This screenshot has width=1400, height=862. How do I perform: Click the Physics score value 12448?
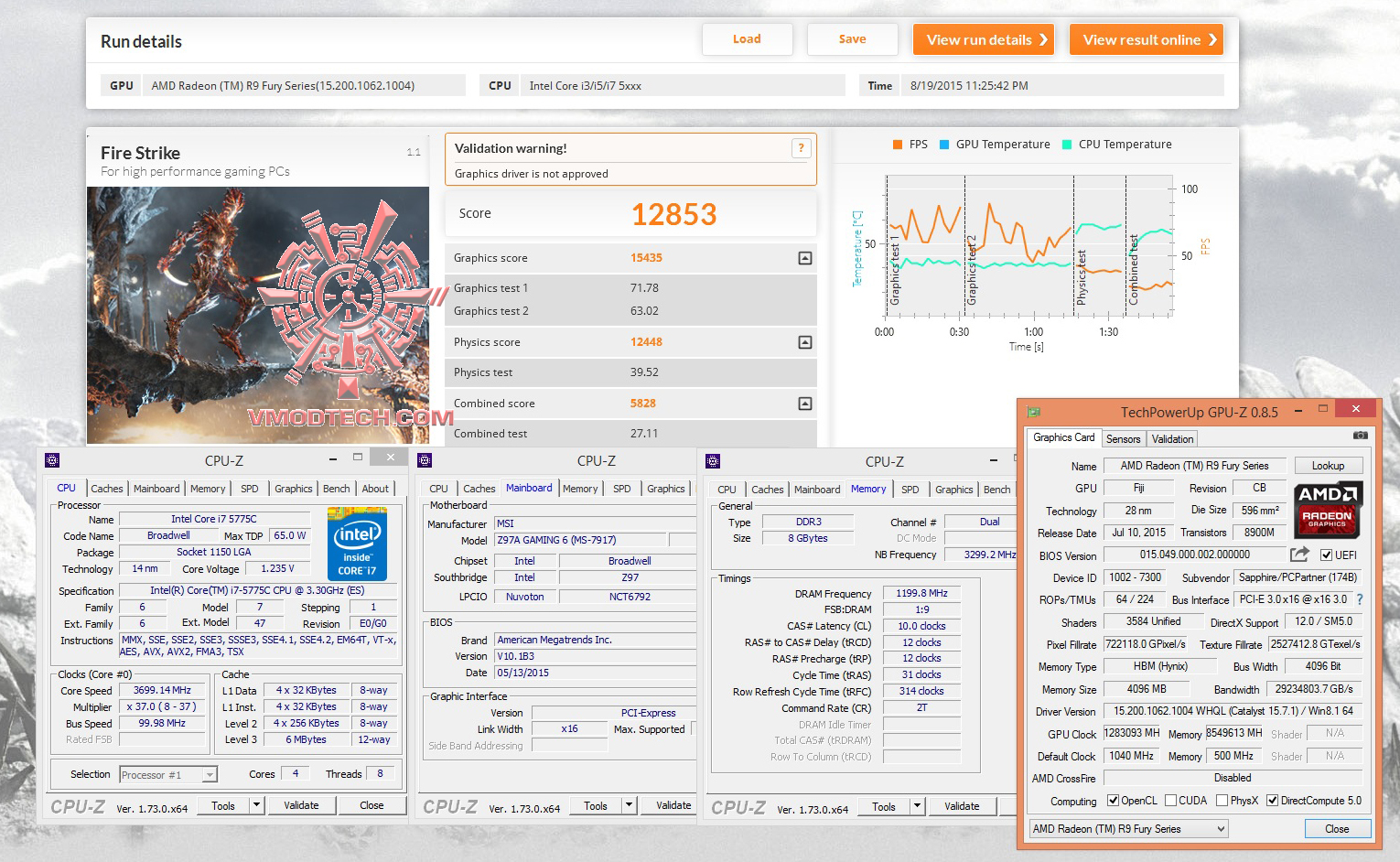[646, 342]
